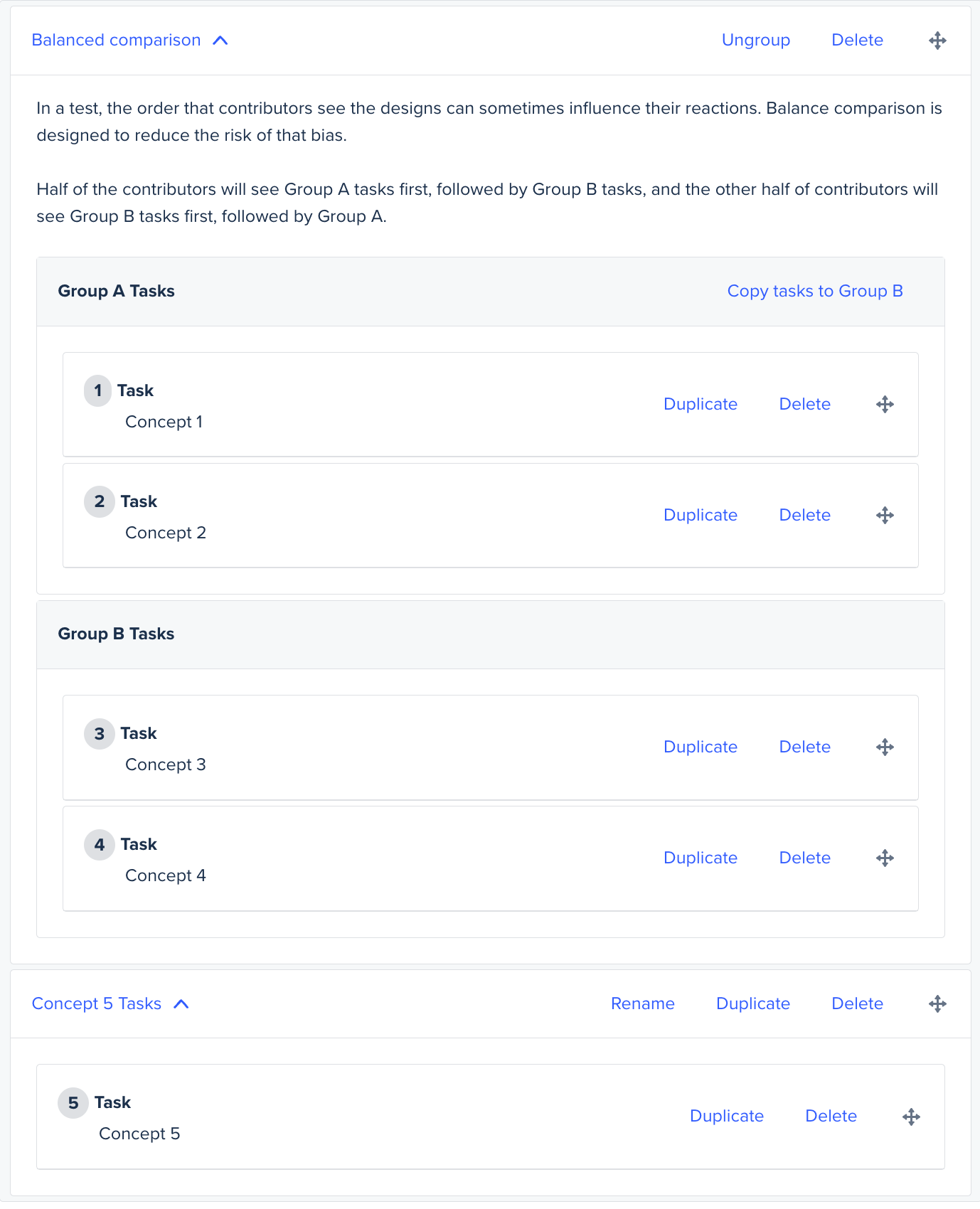Click Copy tasks to Group B
The height and width of the screenshot is (1209, 980).
814,291
